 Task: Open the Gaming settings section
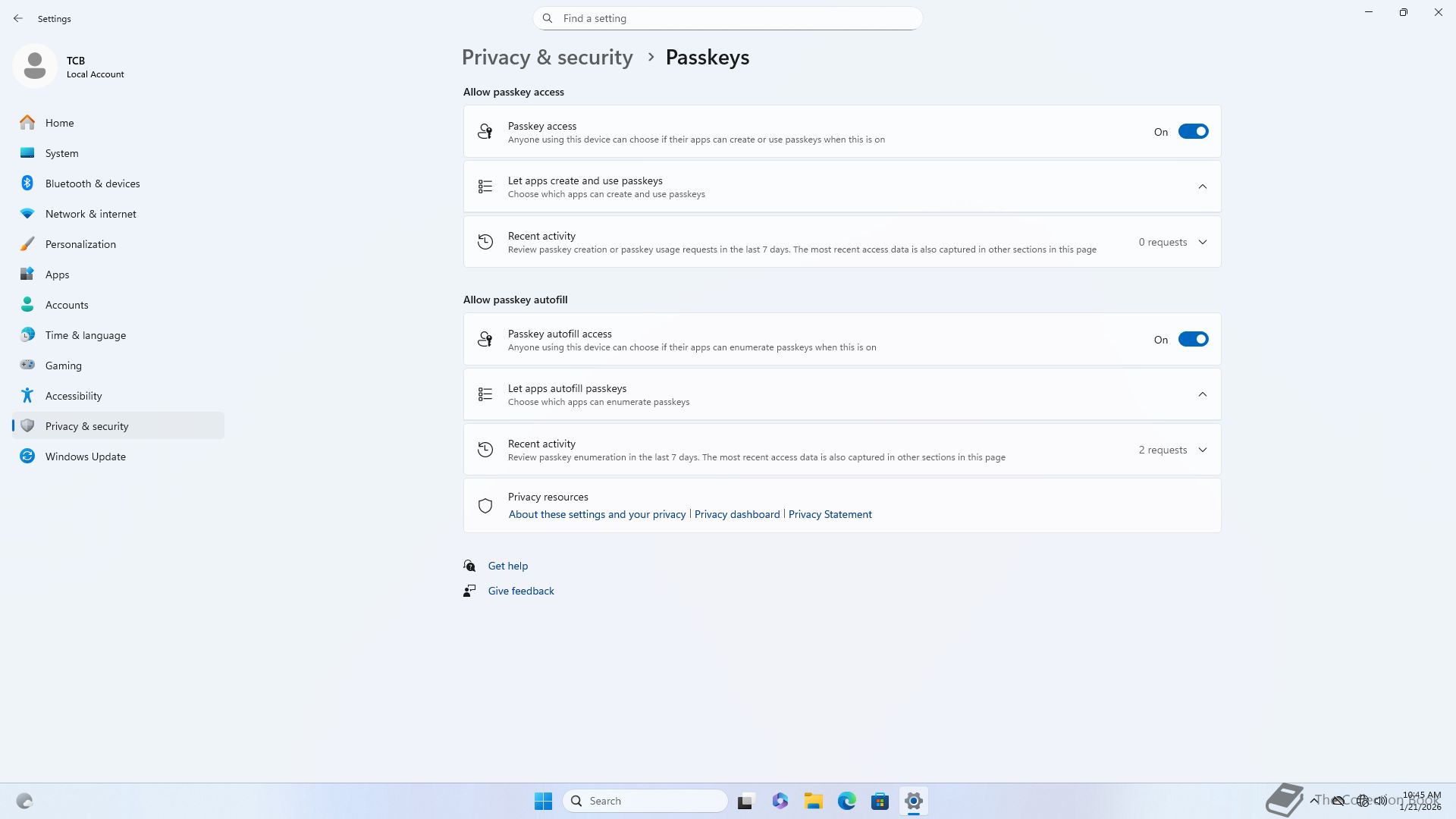click(x=63, y=366)
